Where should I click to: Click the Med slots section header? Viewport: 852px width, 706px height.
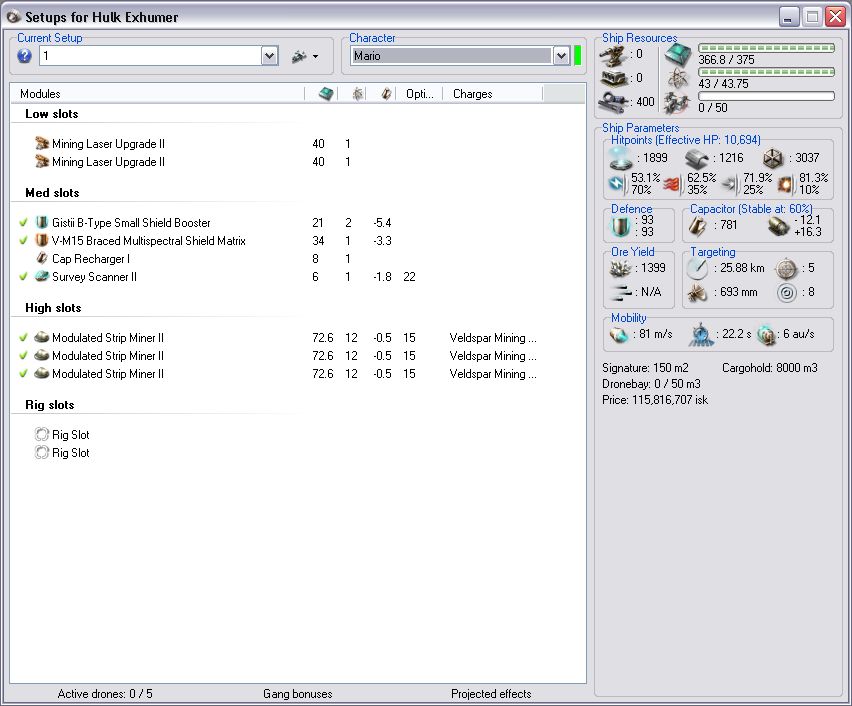52,193
